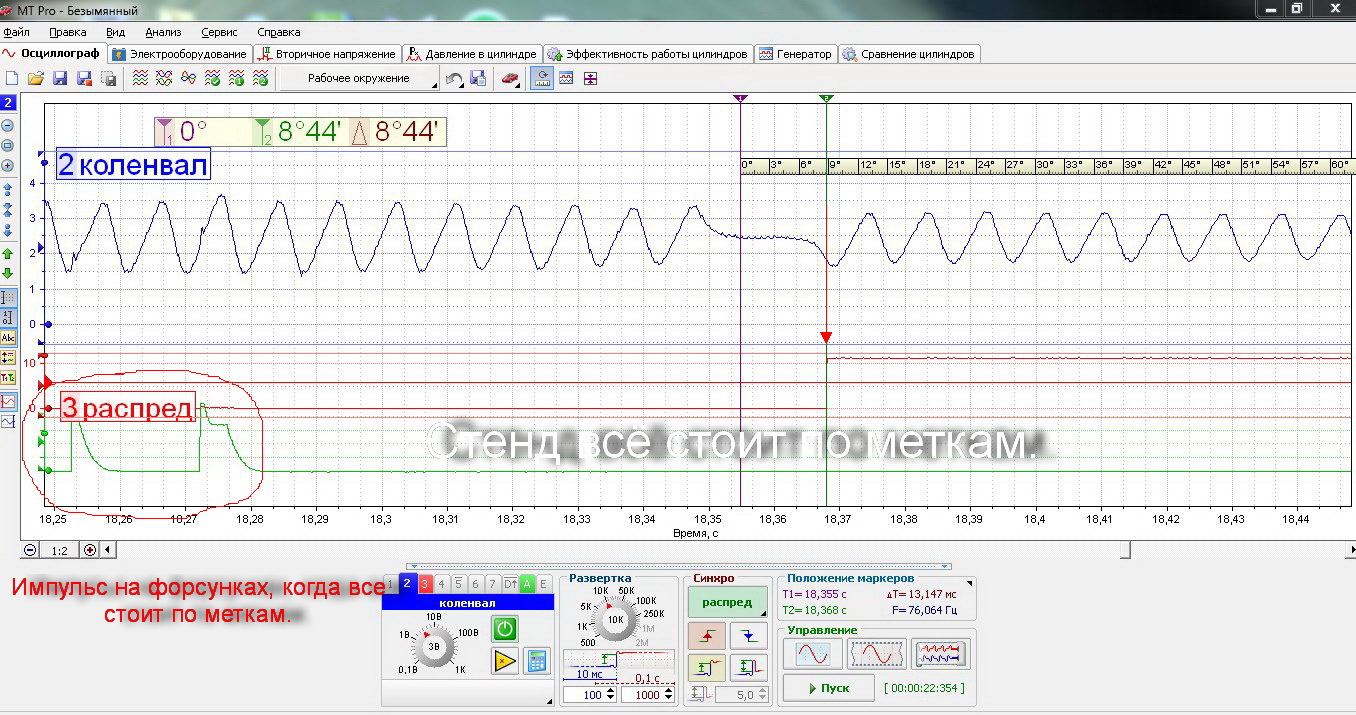
Task: Select channel 1 in channel selector
Action: 391,583
